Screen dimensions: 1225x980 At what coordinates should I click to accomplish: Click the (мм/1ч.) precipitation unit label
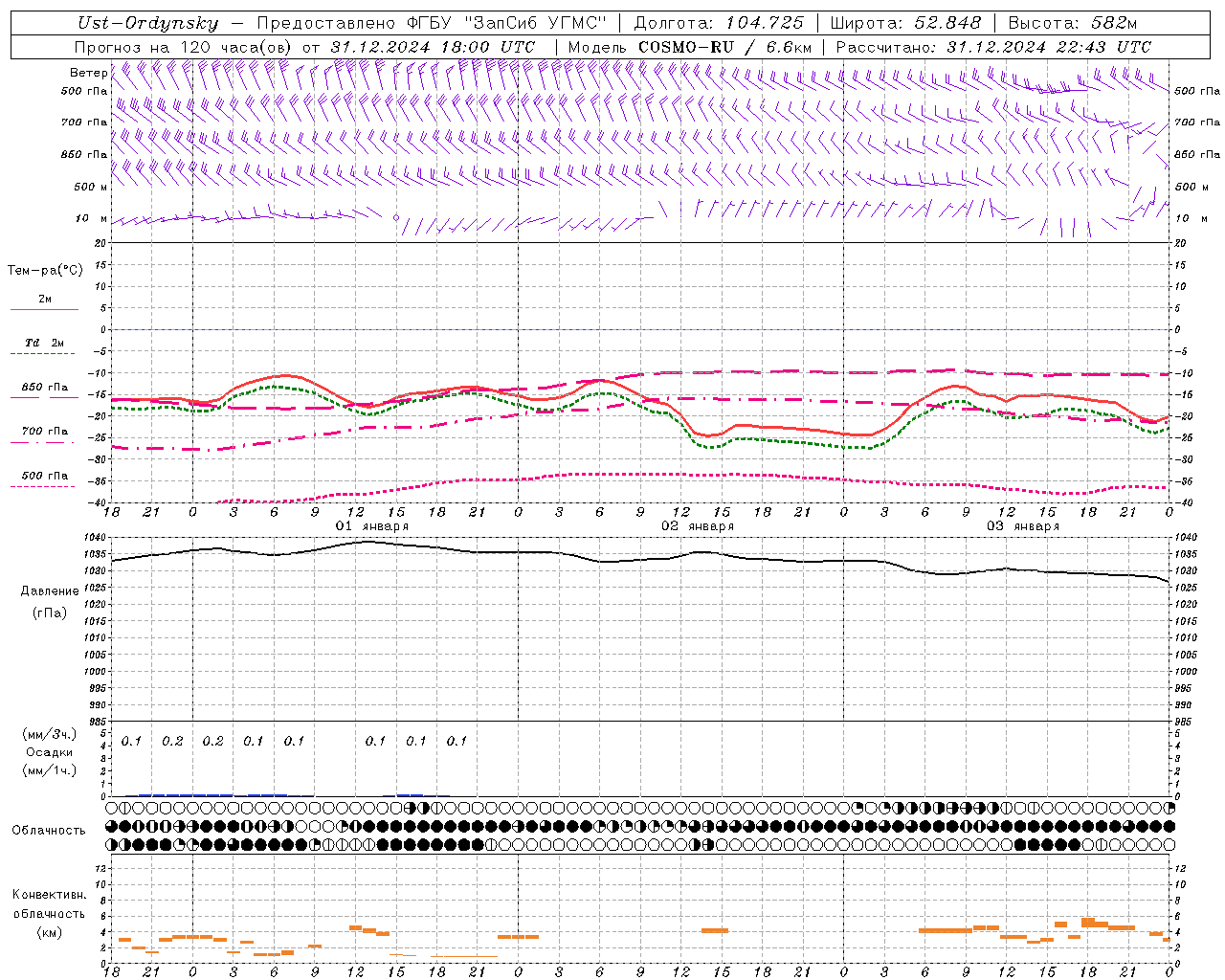pos(50,770)
